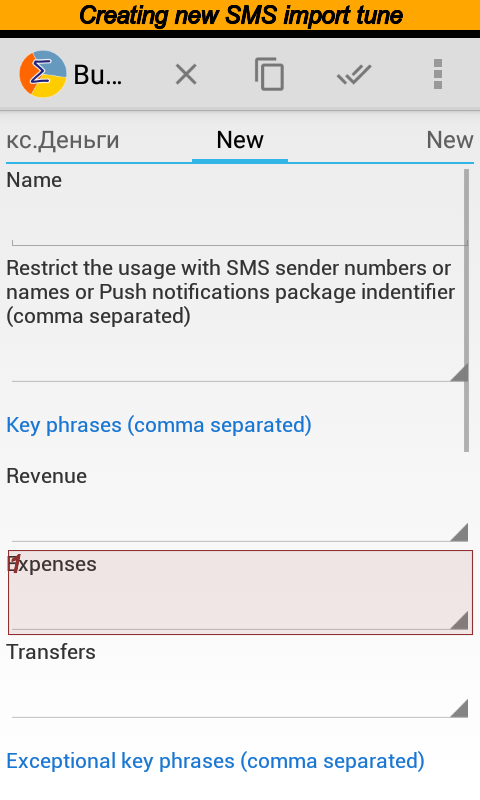Tap Key phrases (comma separated) heading
The width and height of the screenshot is (480, 800).
click(x=159, y=425)
